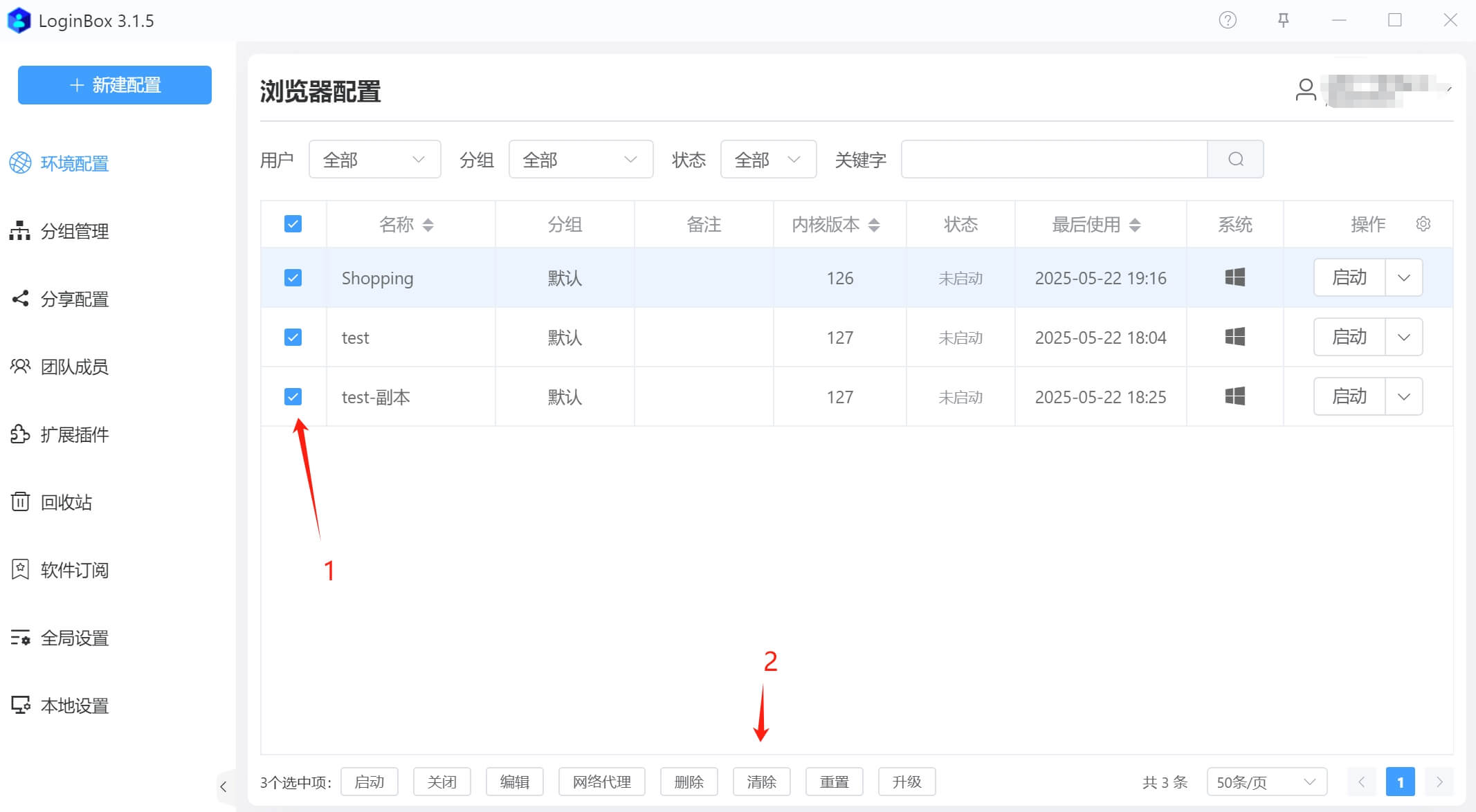Uncheck the test-副本 row checkbox
1476x812 pixels.
(293, 396)
